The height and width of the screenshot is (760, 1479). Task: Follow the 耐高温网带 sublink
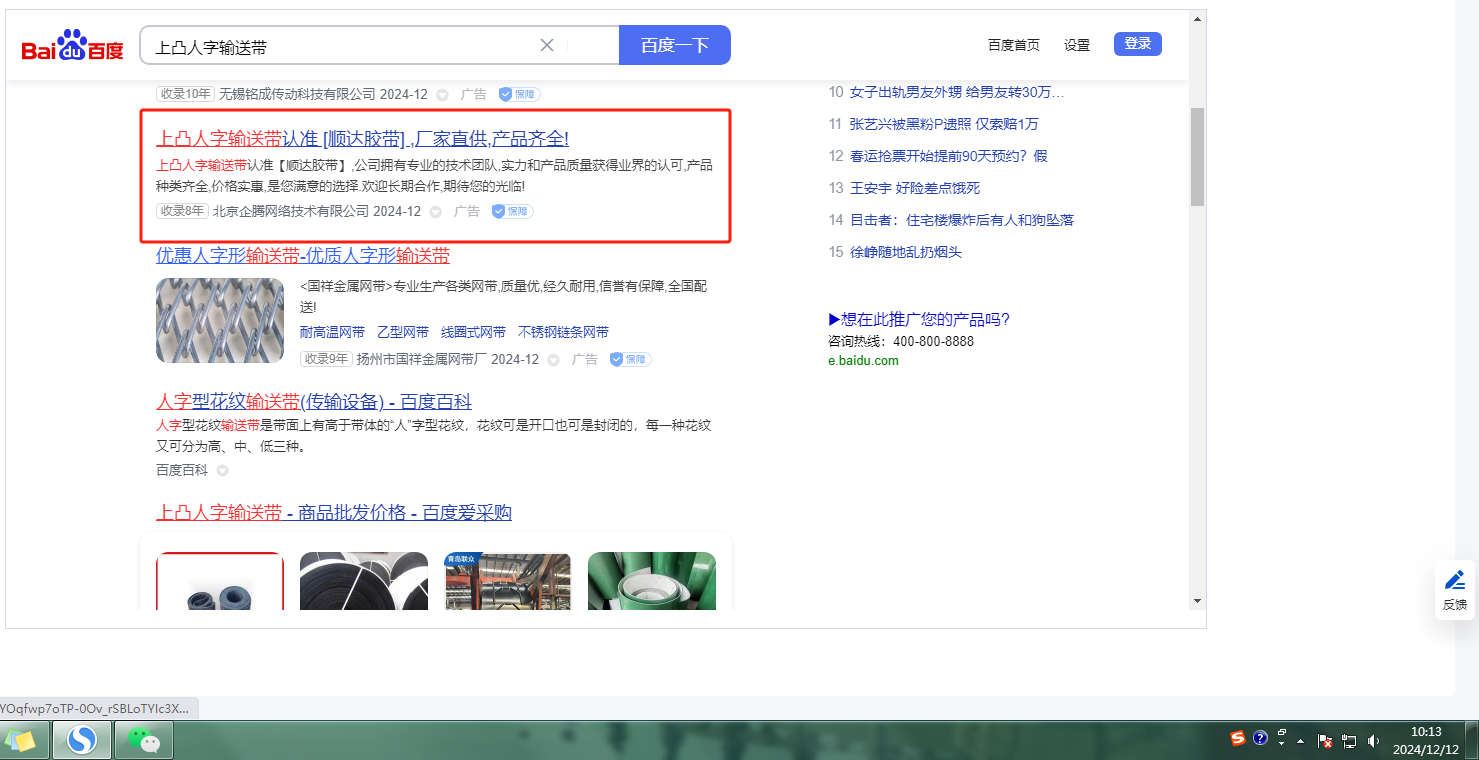(332, 332)
